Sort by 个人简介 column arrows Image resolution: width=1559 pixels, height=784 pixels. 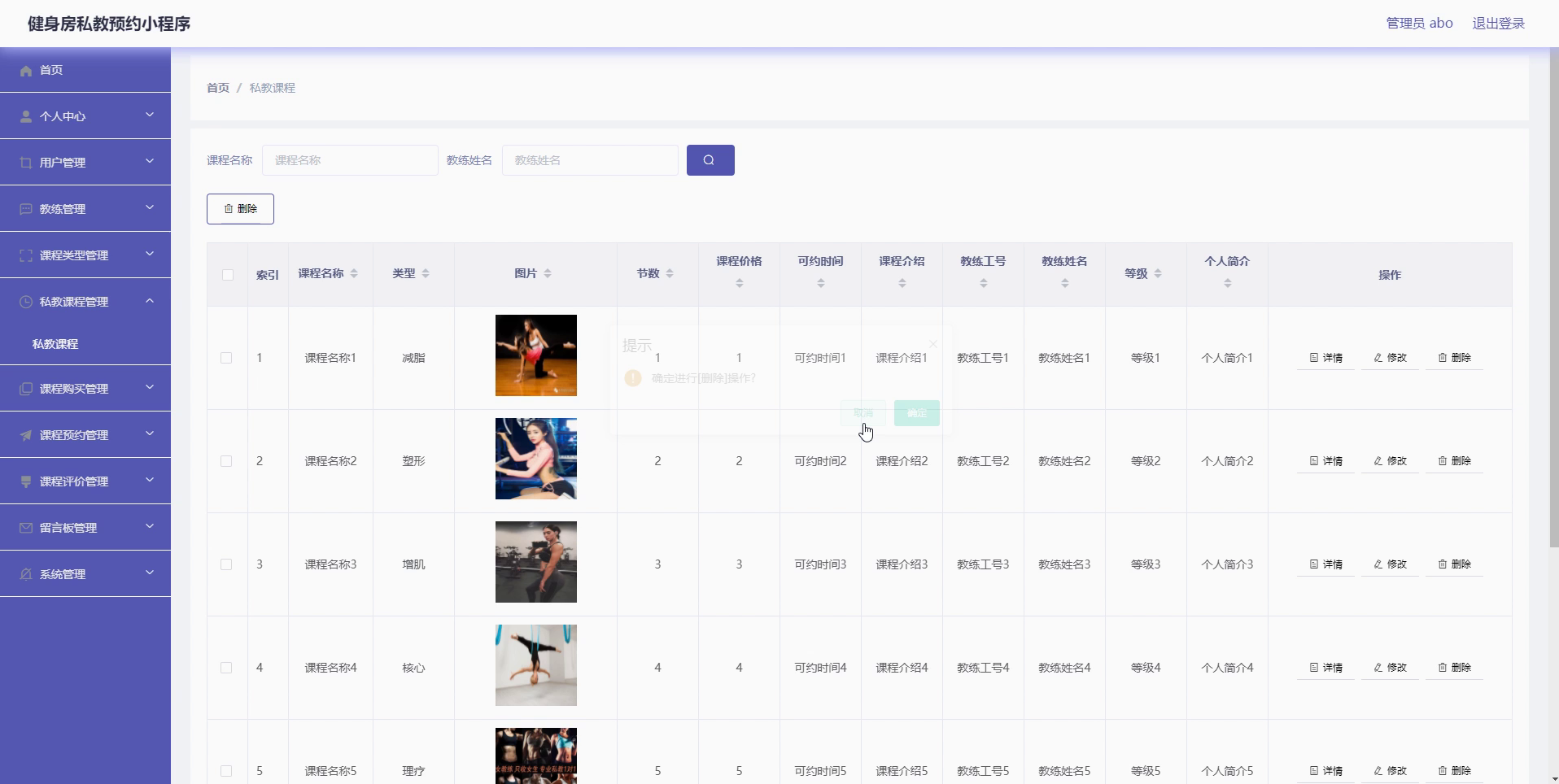(1228, 283)
